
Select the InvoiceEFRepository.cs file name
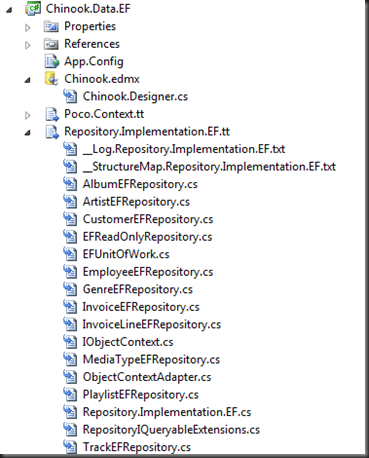(141, 307)
